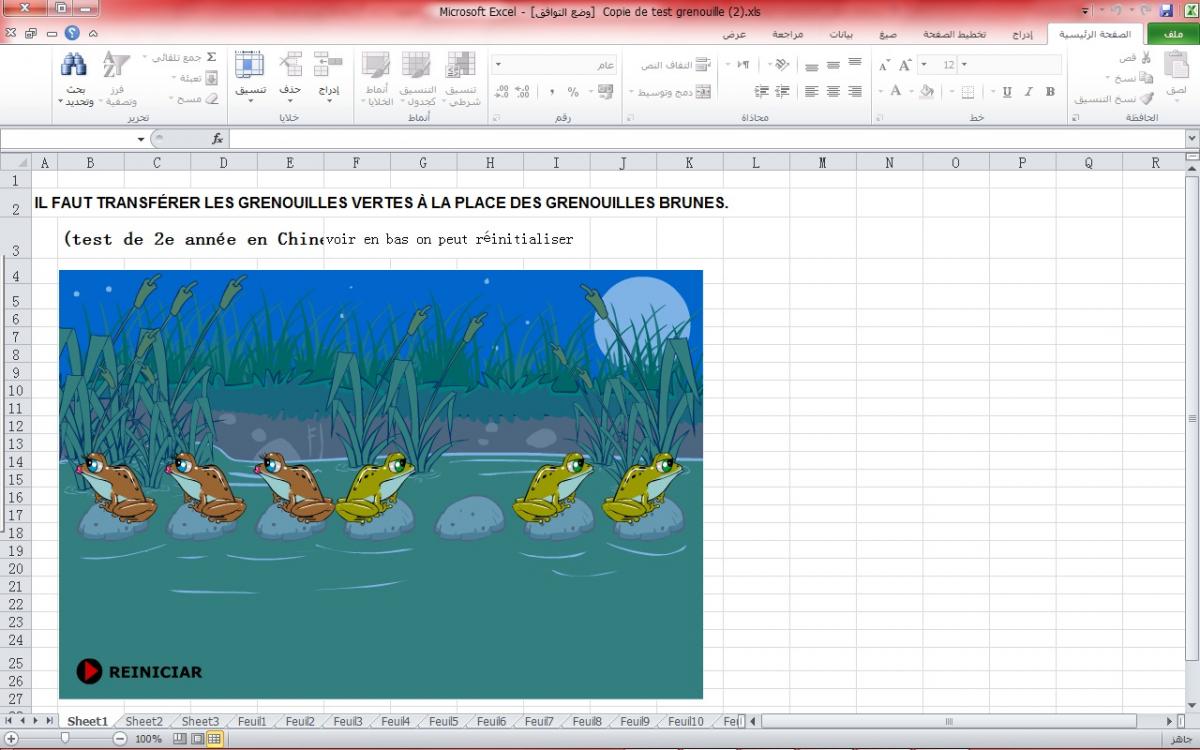Toggle Bold formatting button
The image size is (1200, 750).
click(1050, 92)
